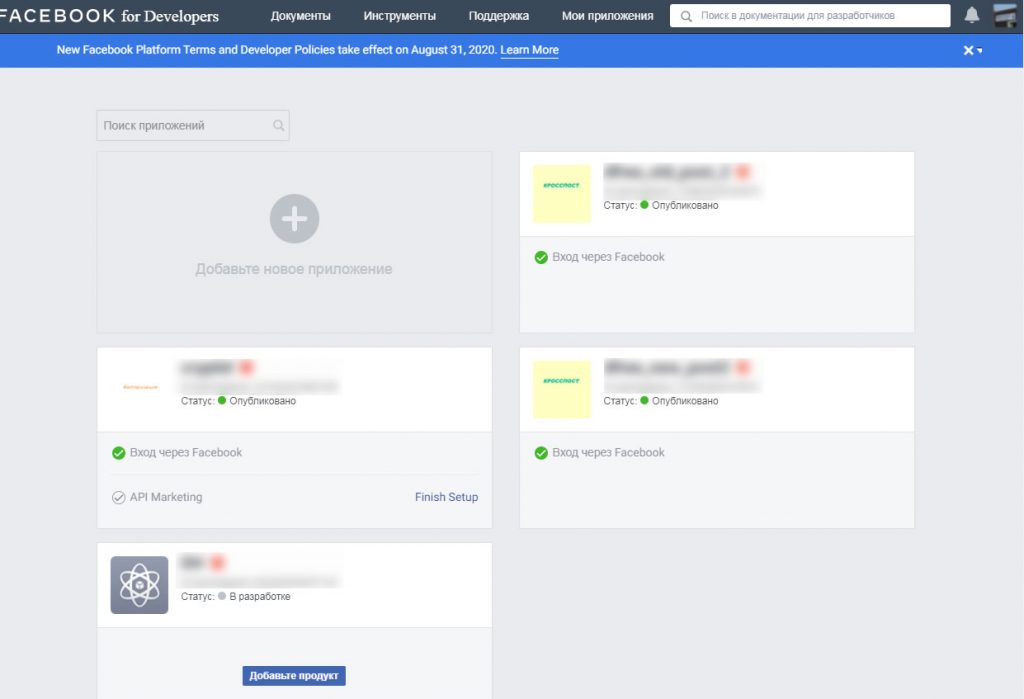The height and width of the screenshot is (699, 1024).
Task: Click the API Marketing check icon
Action: (x=118, y=498)
